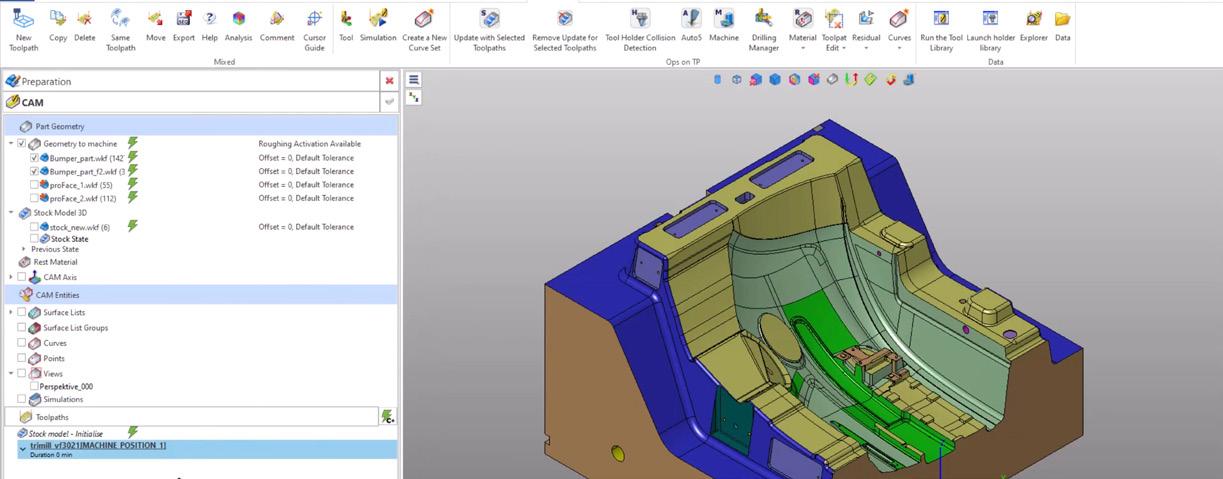Click 'Roughing Activation Available' text

(309, 144)
